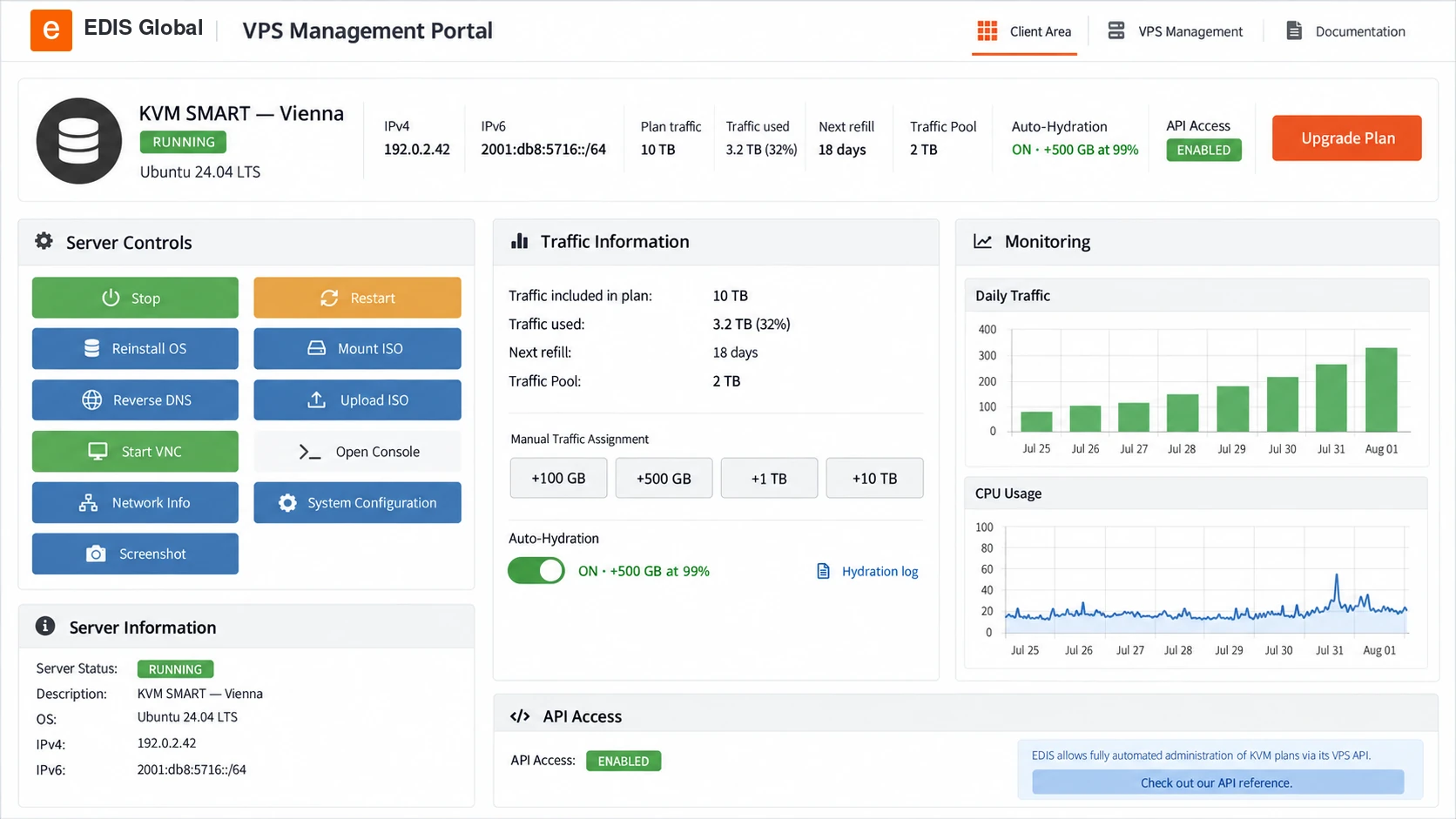Click the globe icon on Reverse DNS
The image size is (1456, 819).
click(x=91, y=399)
